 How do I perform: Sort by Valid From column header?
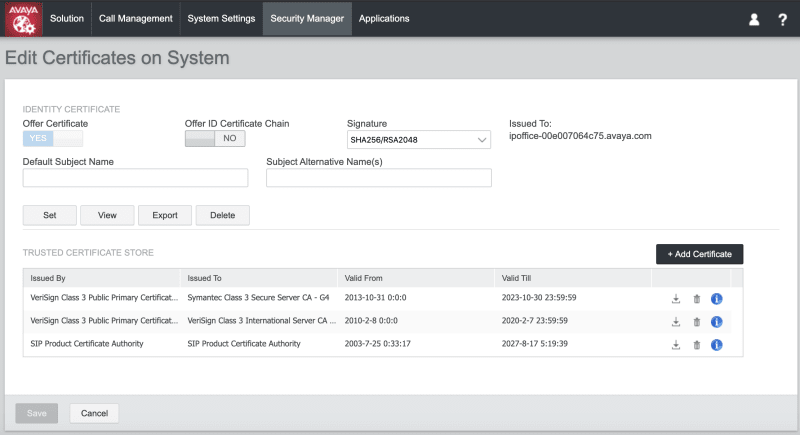coord(416,278)
